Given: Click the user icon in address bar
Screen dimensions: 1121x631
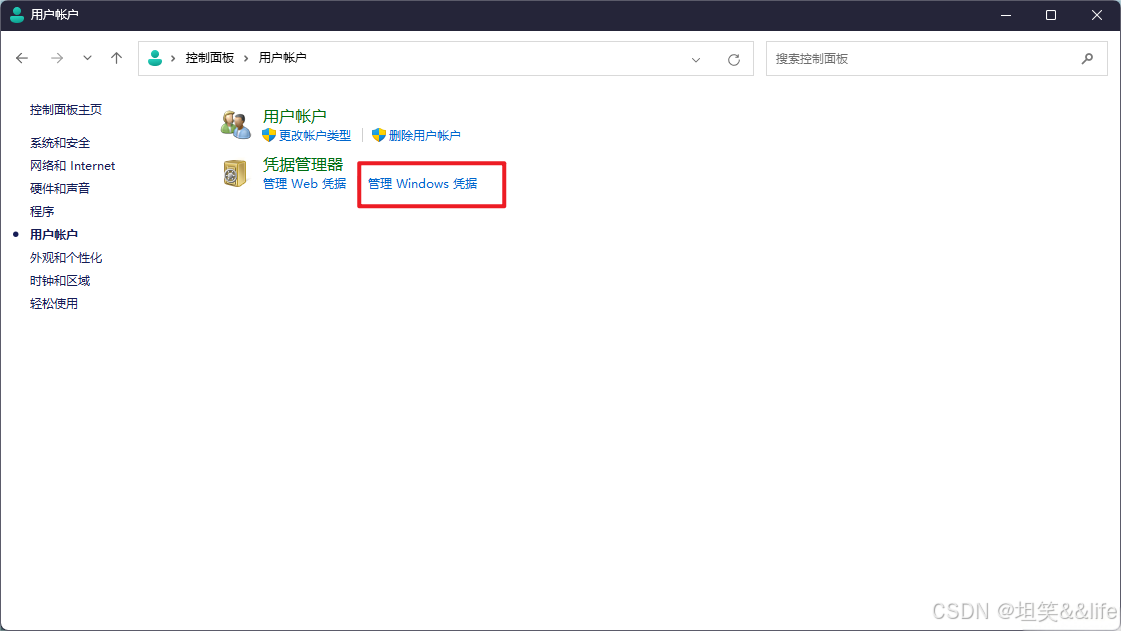Looking at the screenshot, I should (155, 58).
